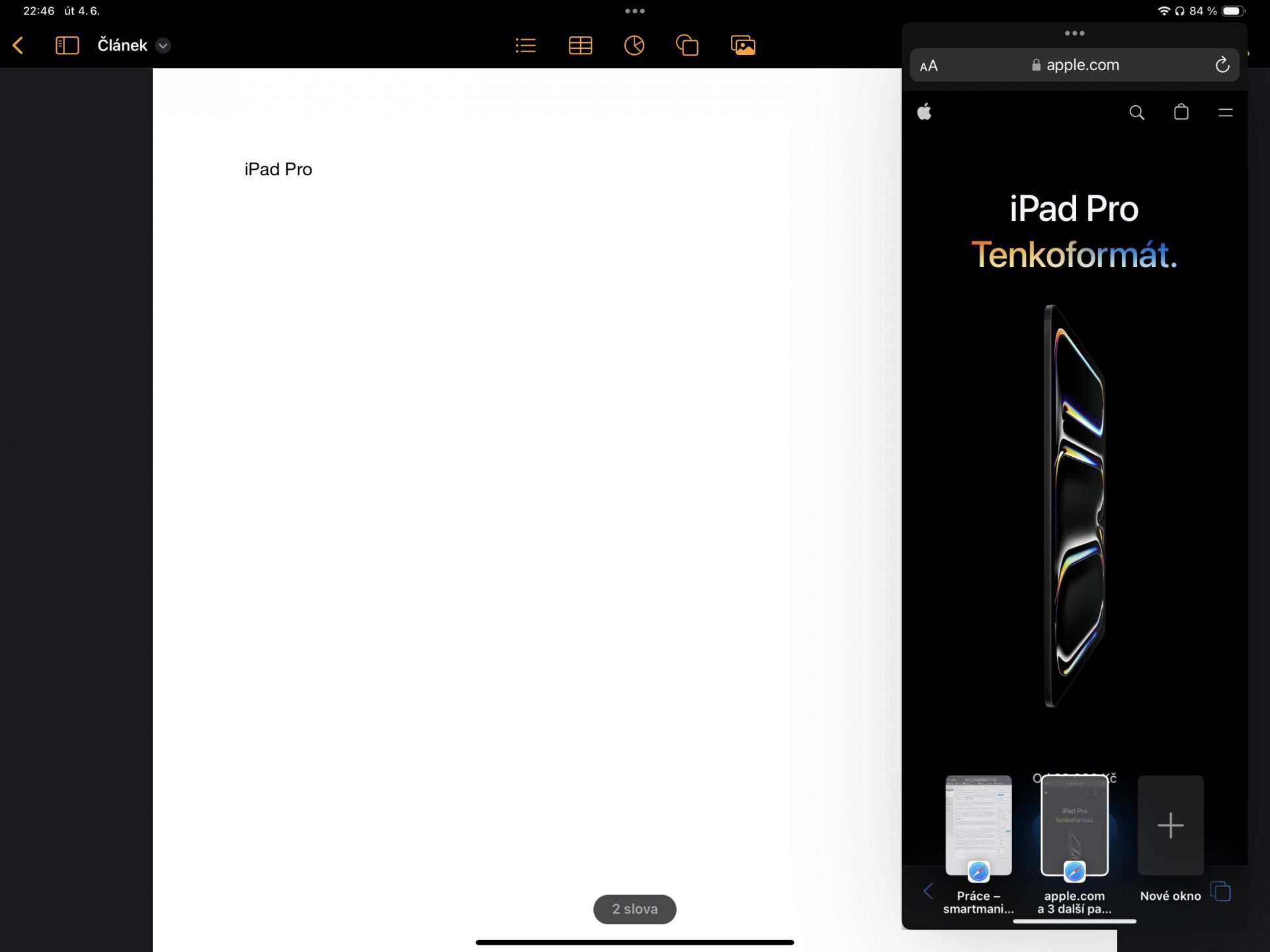The width and height of the screenshot is (1270, 952).
Task: Go back to the documents list in Pages
Action: coord(19,46)
